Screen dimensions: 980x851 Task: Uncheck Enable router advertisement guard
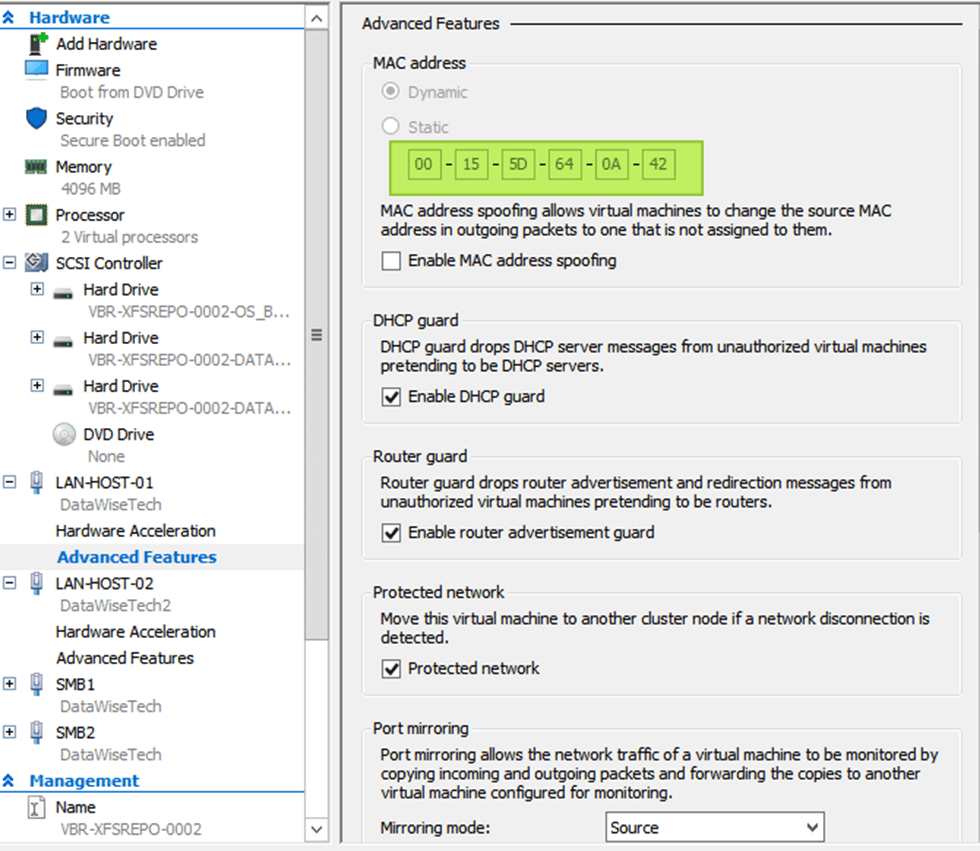click(391, 532)
